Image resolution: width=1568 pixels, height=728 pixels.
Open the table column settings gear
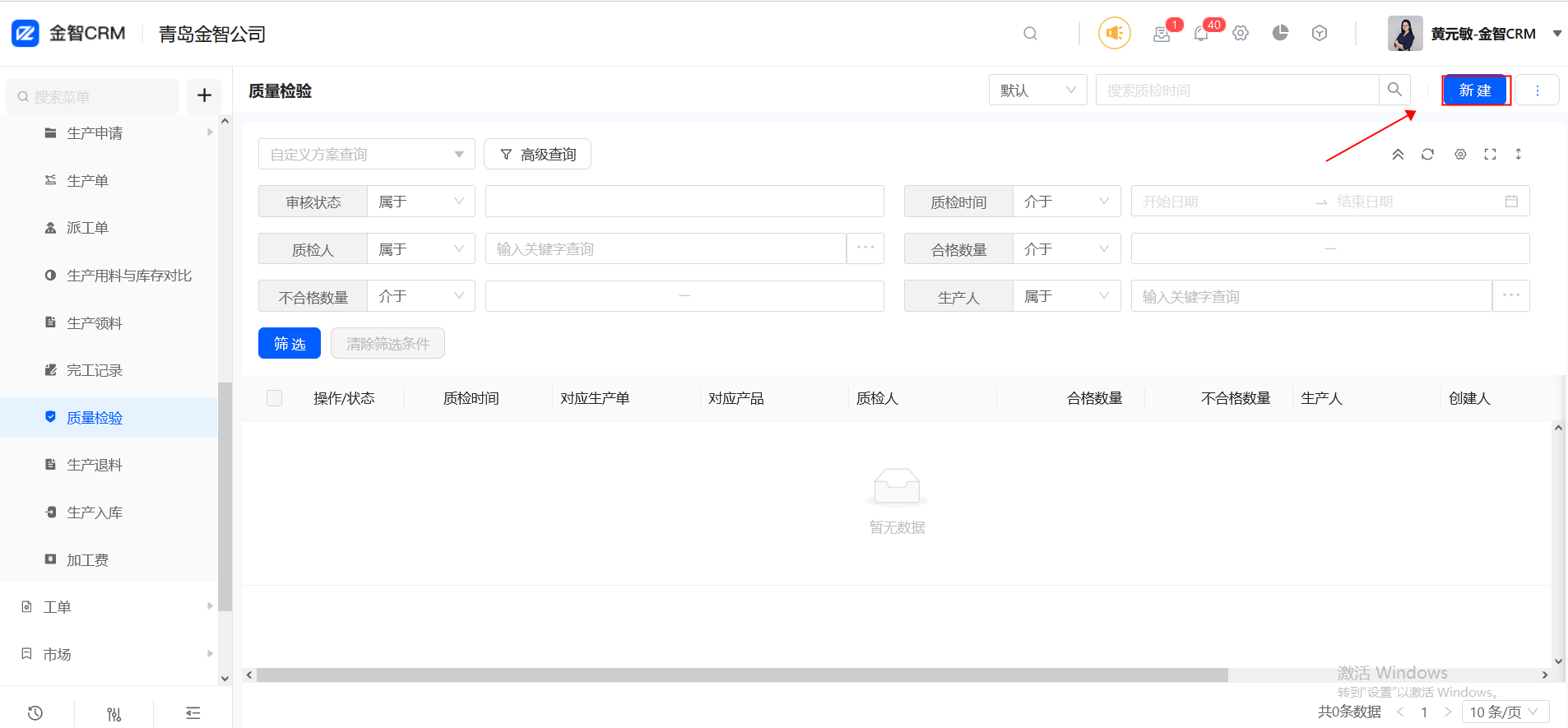(x=1460, y=155)
